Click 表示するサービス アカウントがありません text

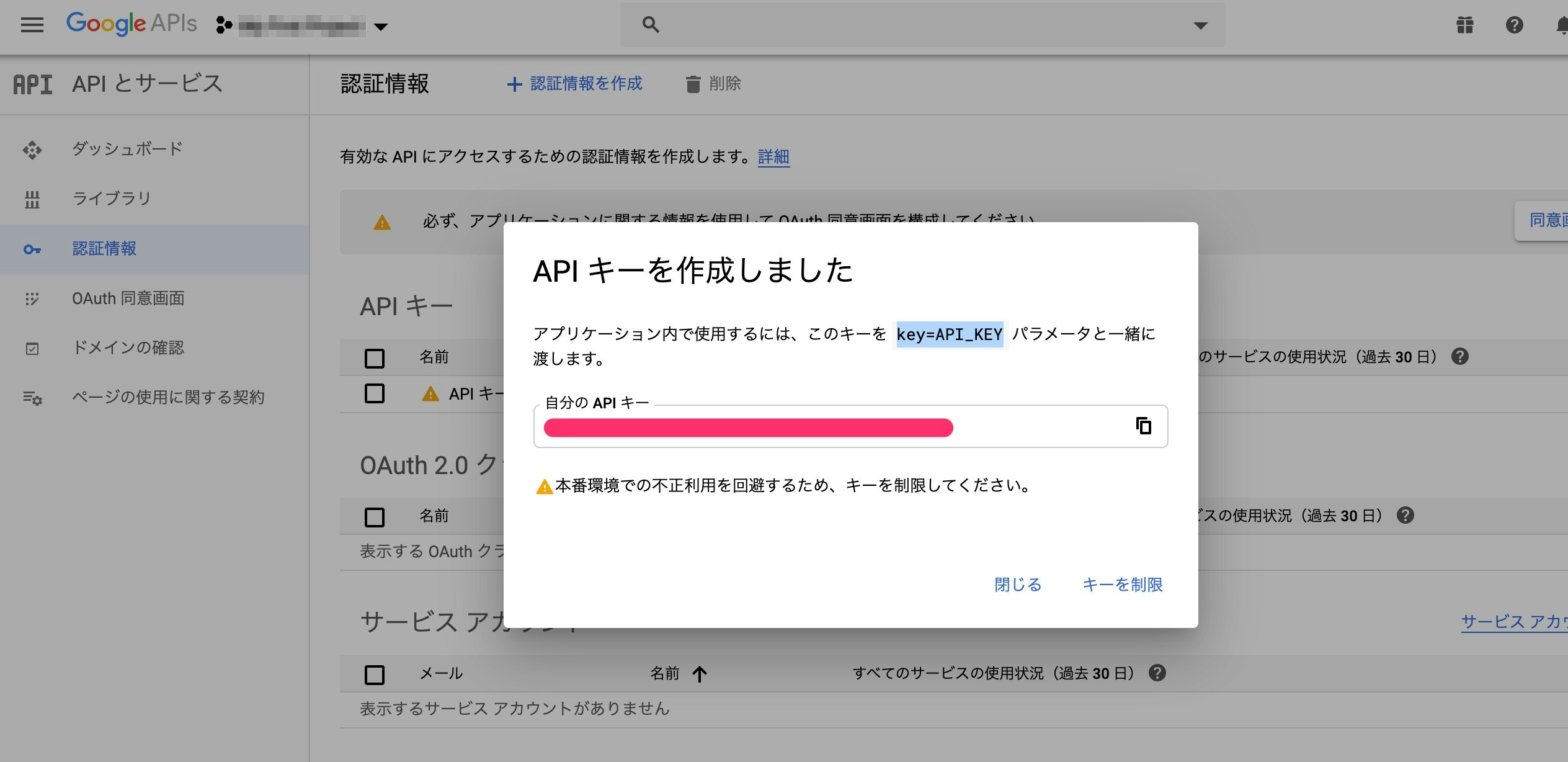[515, 709]
